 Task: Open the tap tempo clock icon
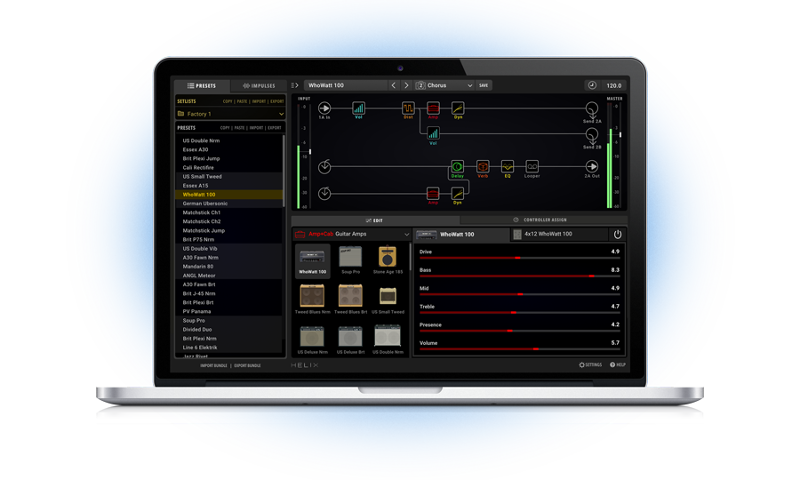(x=592, y=85)
